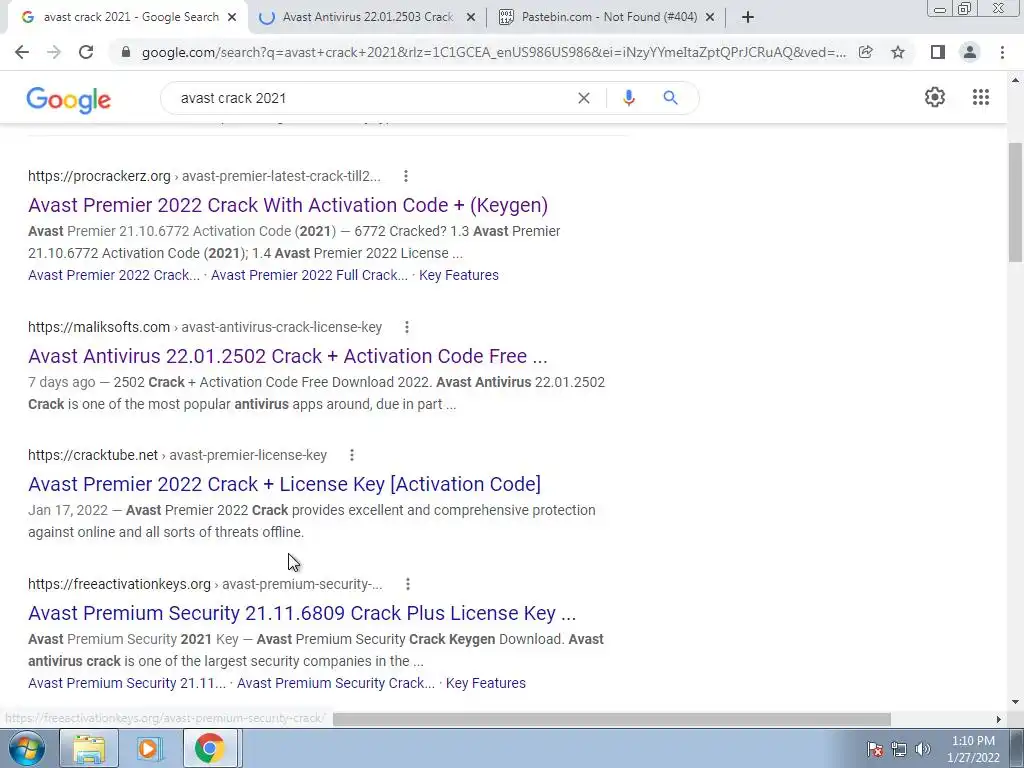Image resolution: width=1024 pixels, height=768 pixels.
Task: Go to Google home via logo
Action: [69, 100]
